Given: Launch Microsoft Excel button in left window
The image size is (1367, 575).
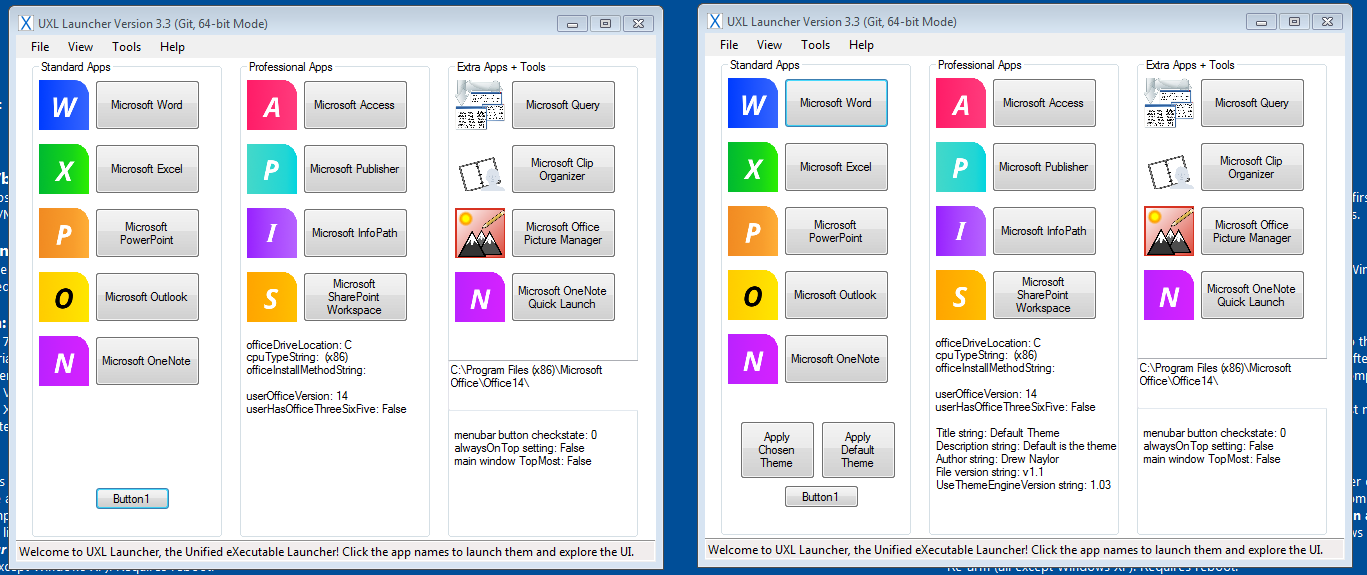Looking at the screenshot, I should click(147, 169).
